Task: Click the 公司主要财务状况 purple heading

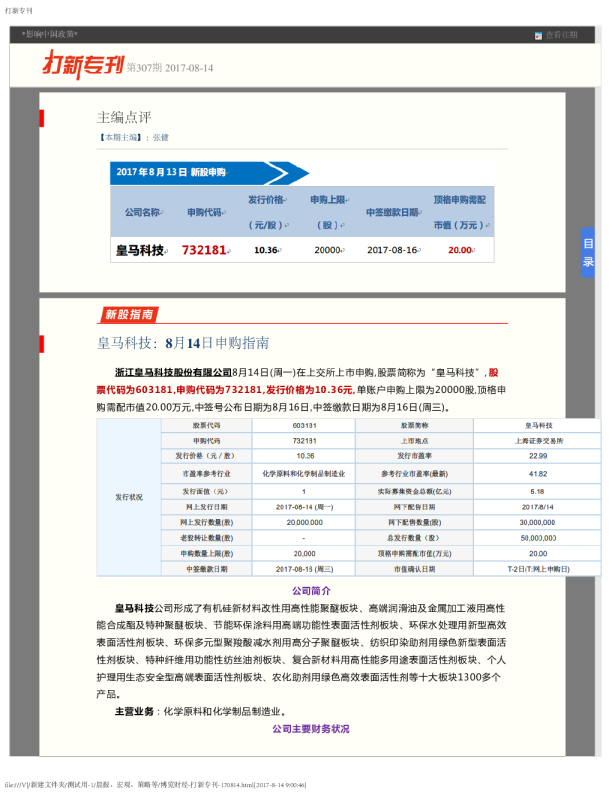Action: click(x=311, y=729)
